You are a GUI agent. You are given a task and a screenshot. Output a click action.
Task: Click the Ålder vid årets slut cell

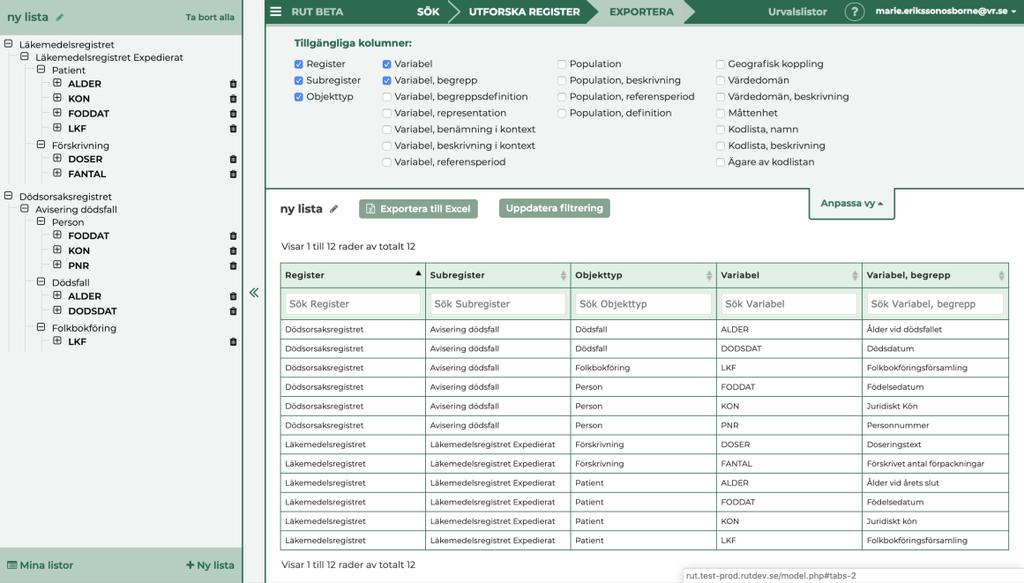coord(935,483)
